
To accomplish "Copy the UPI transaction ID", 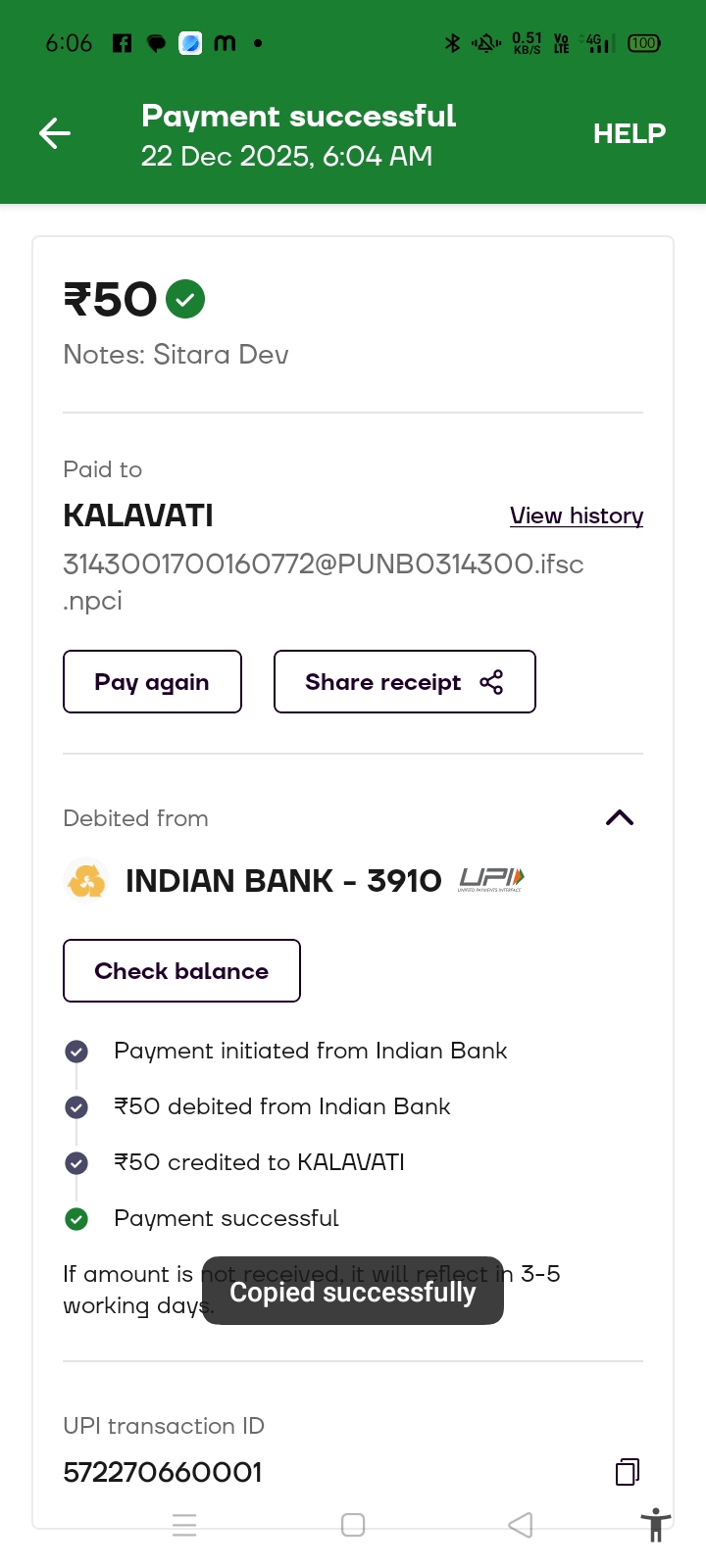I will click(628, 1471).
